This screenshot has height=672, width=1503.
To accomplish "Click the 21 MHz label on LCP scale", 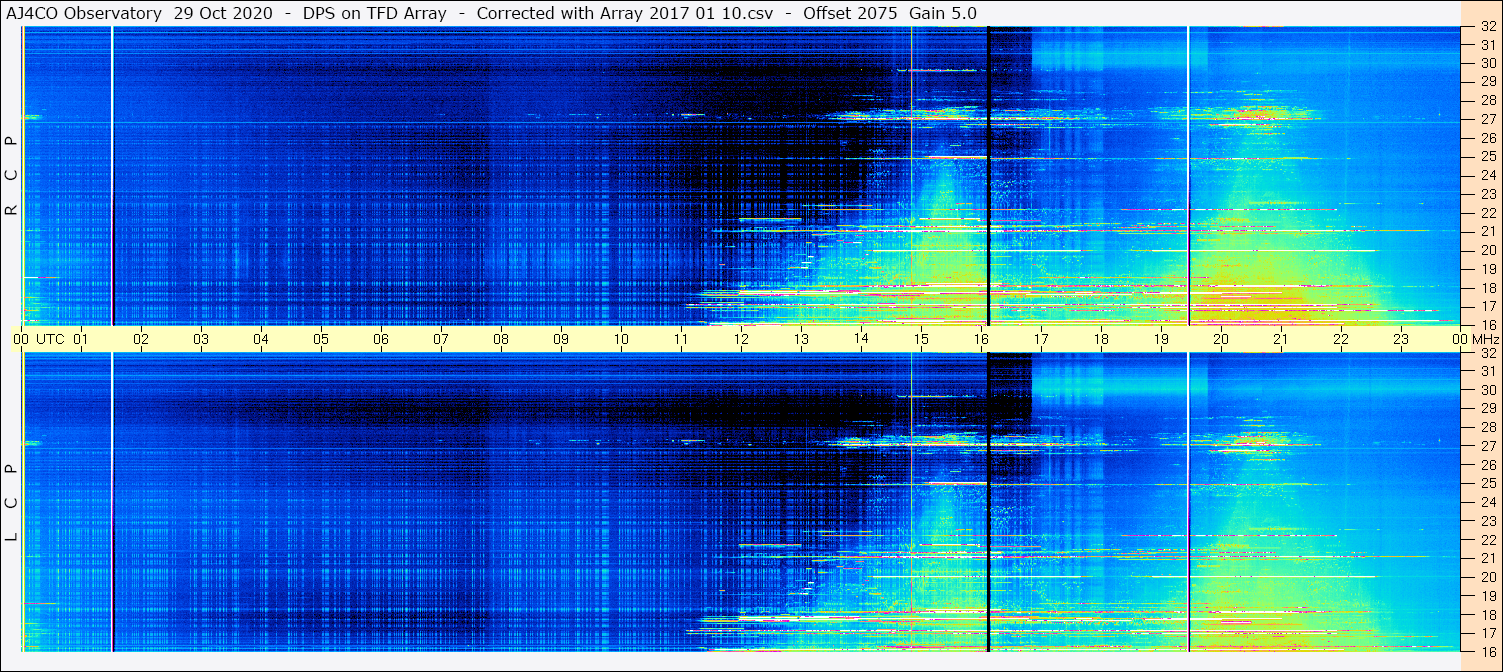I will (1487, 558).
